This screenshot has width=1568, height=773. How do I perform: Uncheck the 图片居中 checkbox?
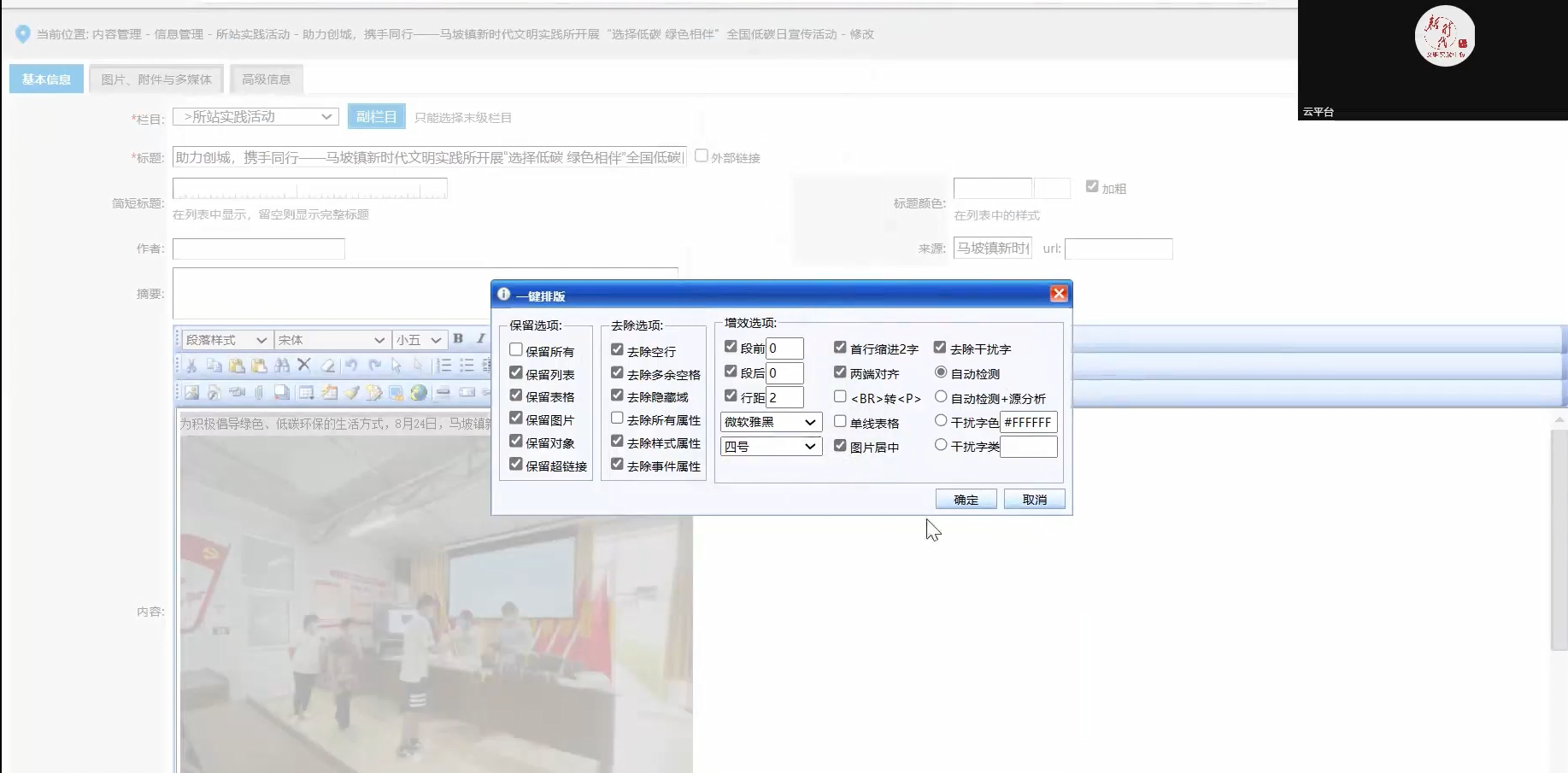(840, 446)
